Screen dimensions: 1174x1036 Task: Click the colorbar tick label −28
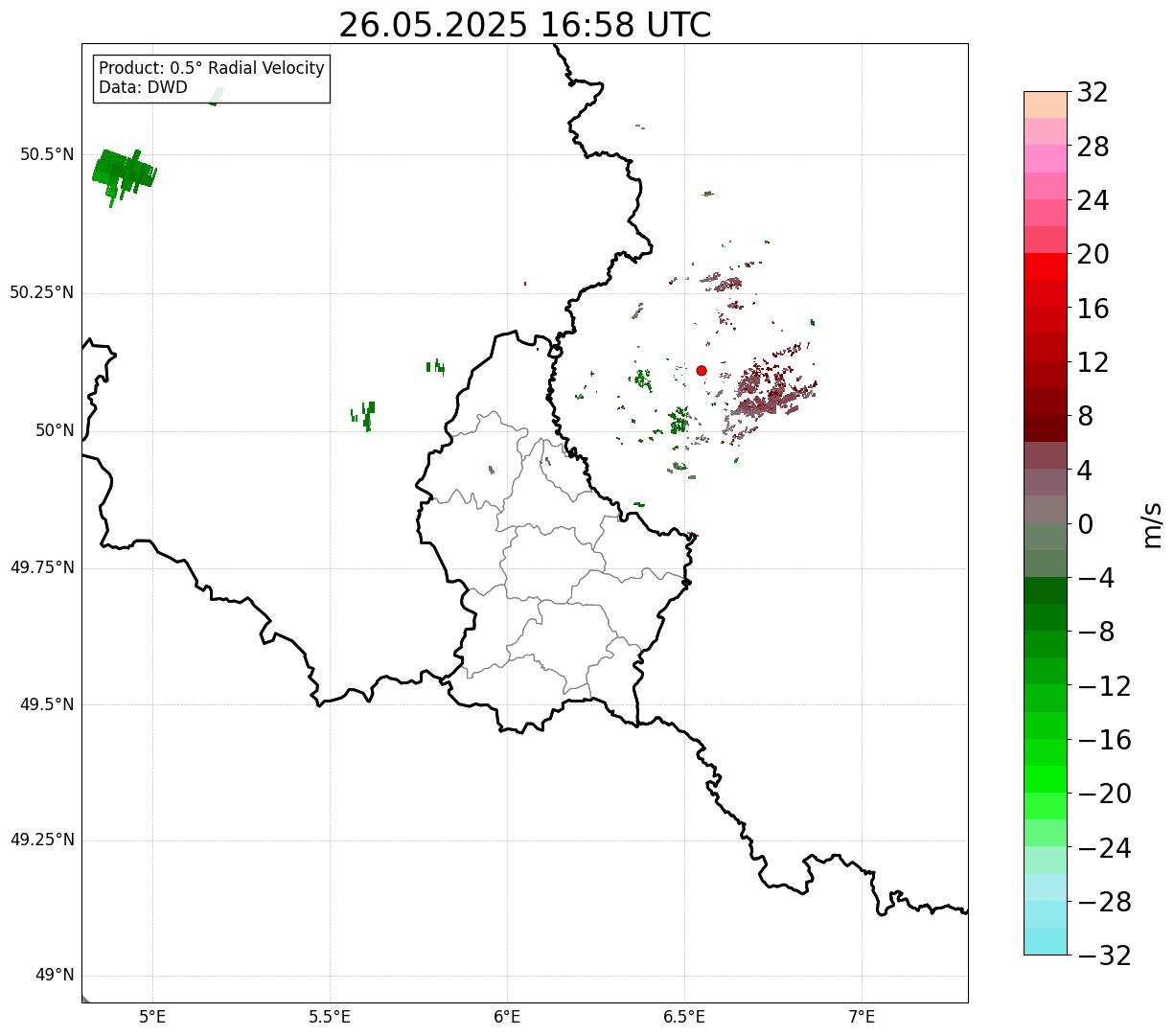click(1104, 902)
